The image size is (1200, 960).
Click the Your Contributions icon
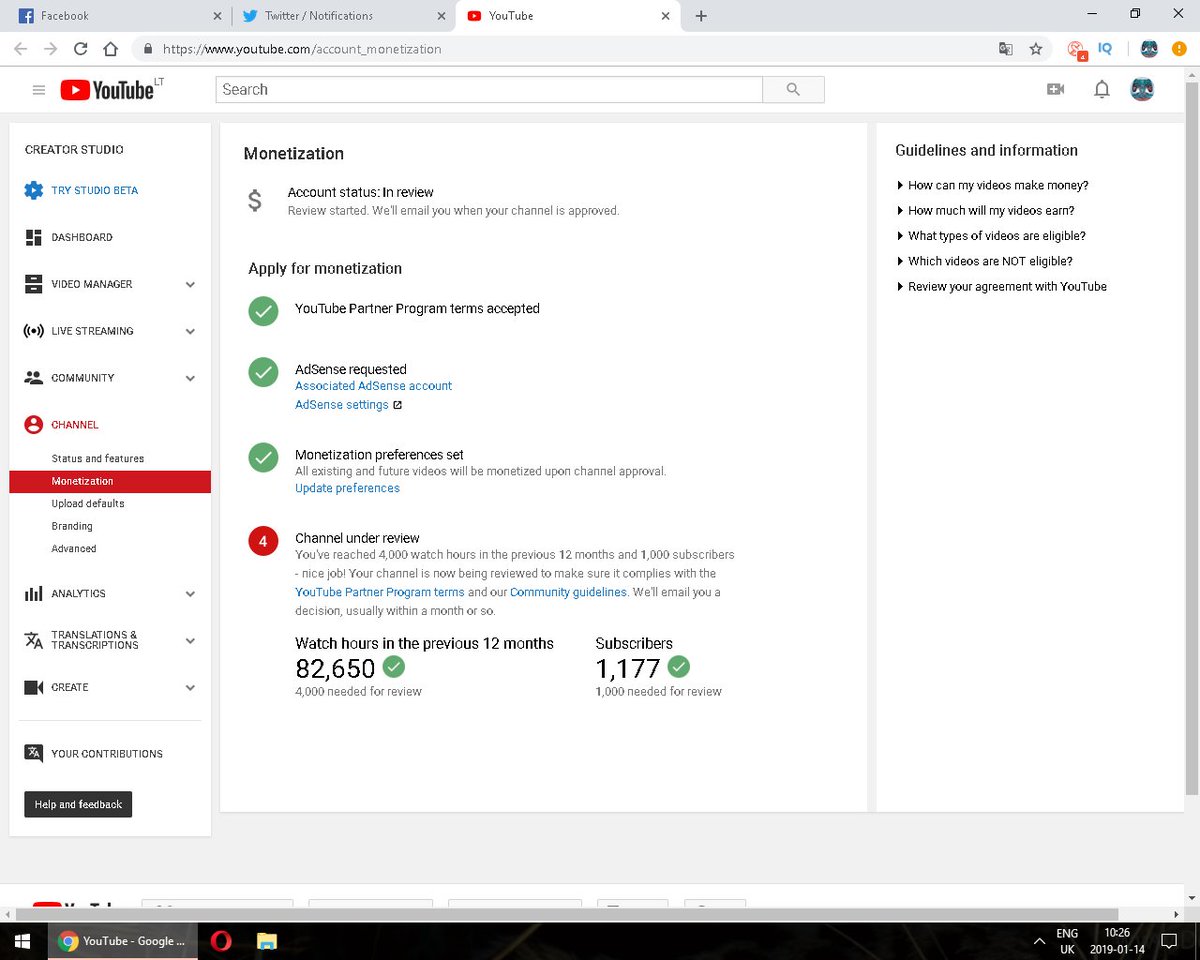tap(33, 754)
